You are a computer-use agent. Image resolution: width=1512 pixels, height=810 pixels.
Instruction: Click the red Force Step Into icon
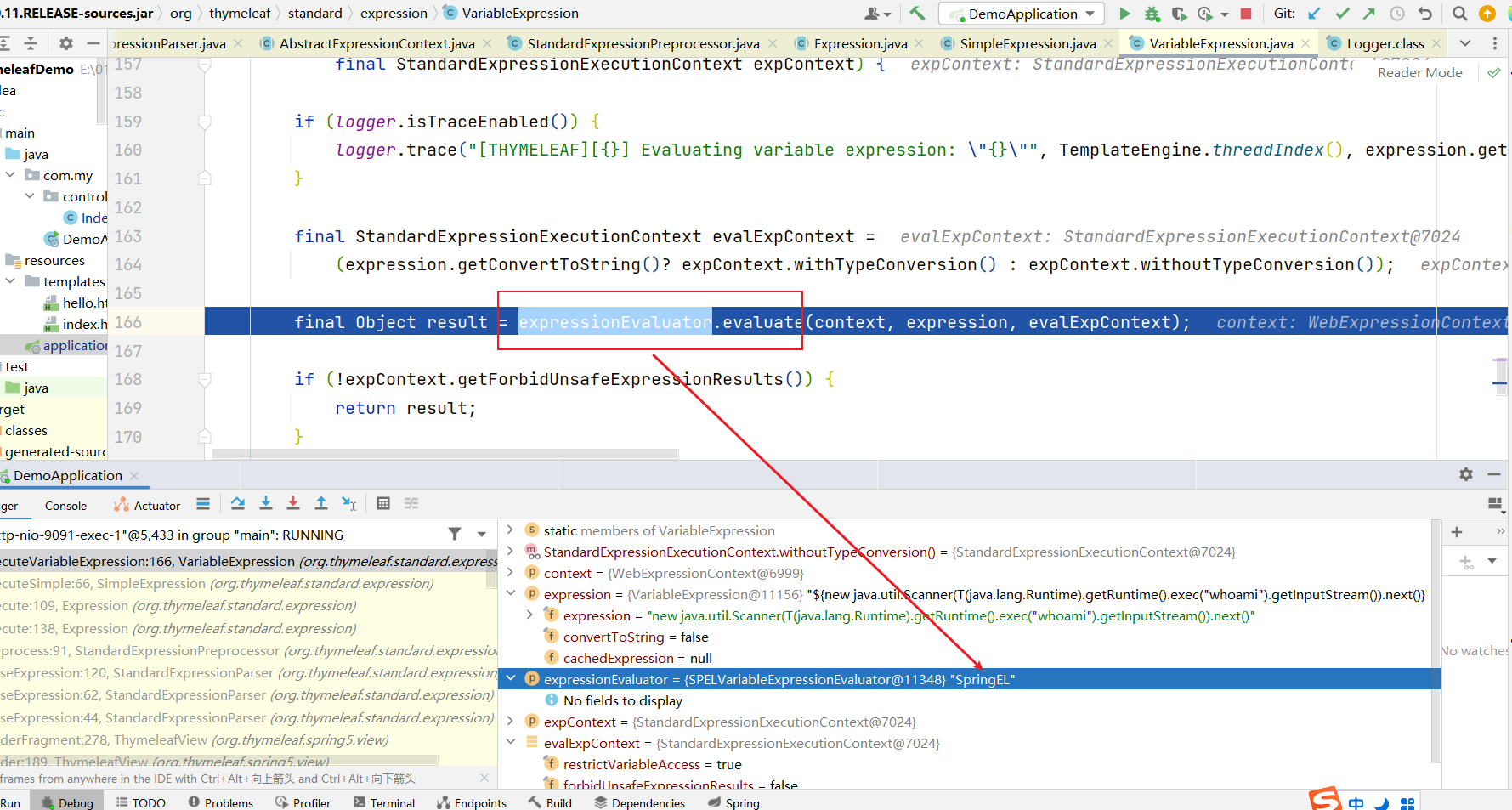click(293, 504)
